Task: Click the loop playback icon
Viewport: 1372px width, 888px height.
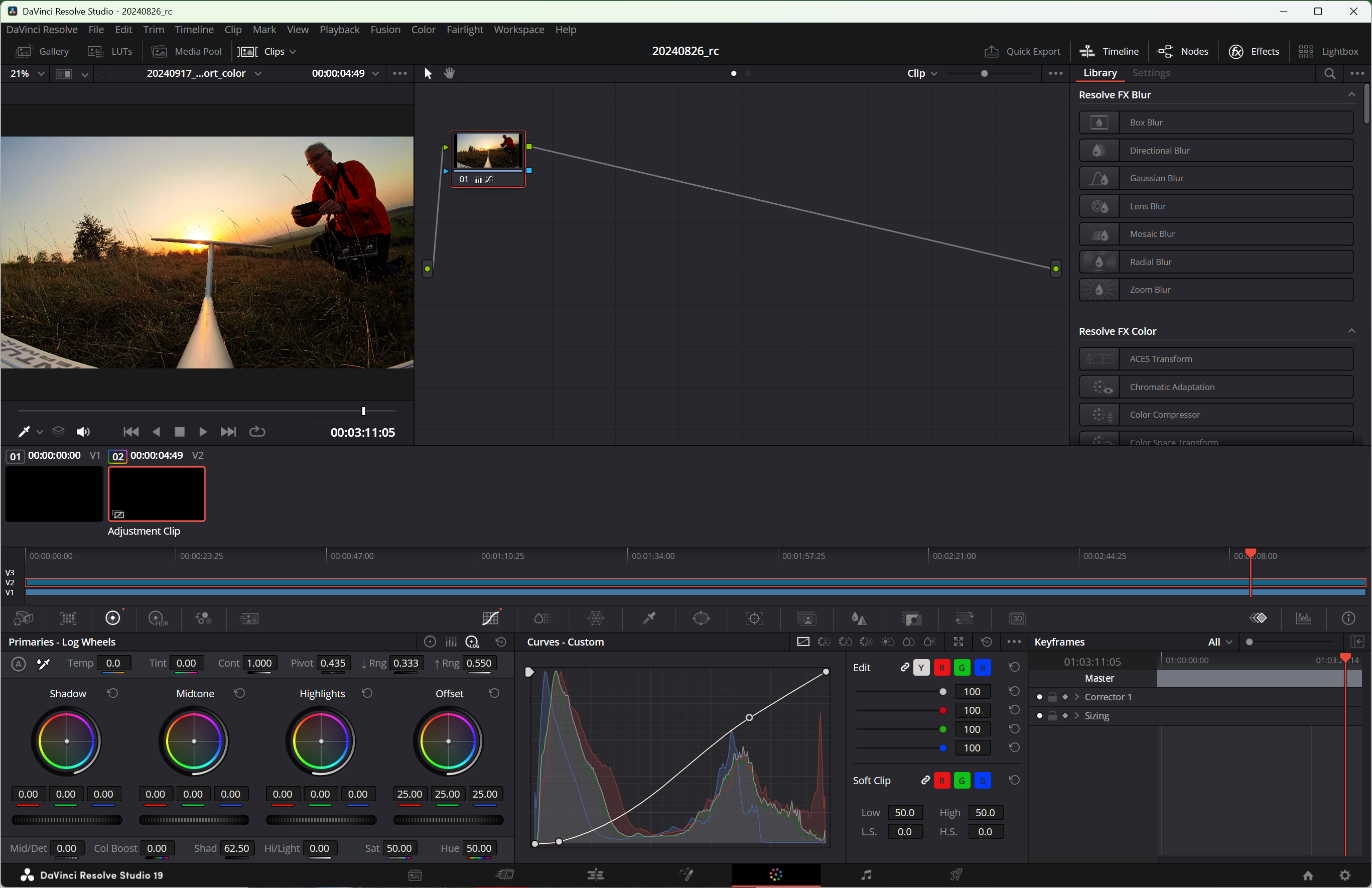Action: click(257, 432)
